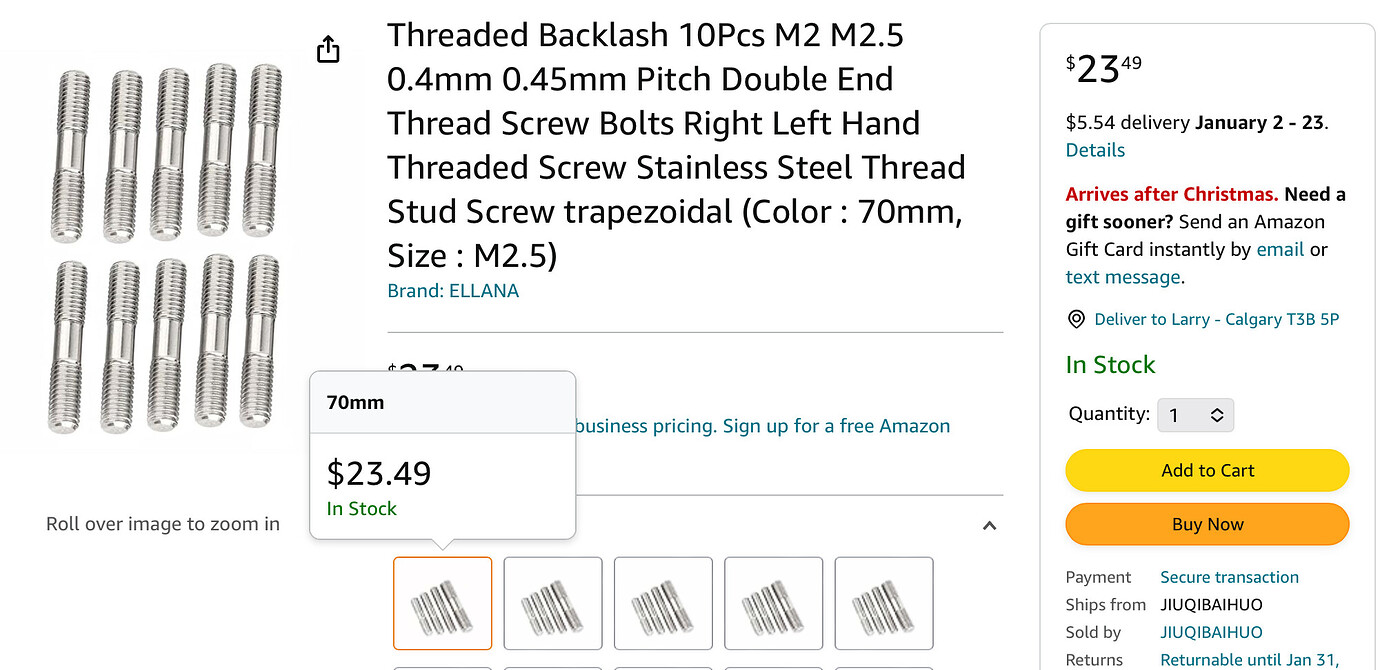Collapse the section using the chevron arrow
The height and width of the screenshot is (670, 1380).
point(989,525)
